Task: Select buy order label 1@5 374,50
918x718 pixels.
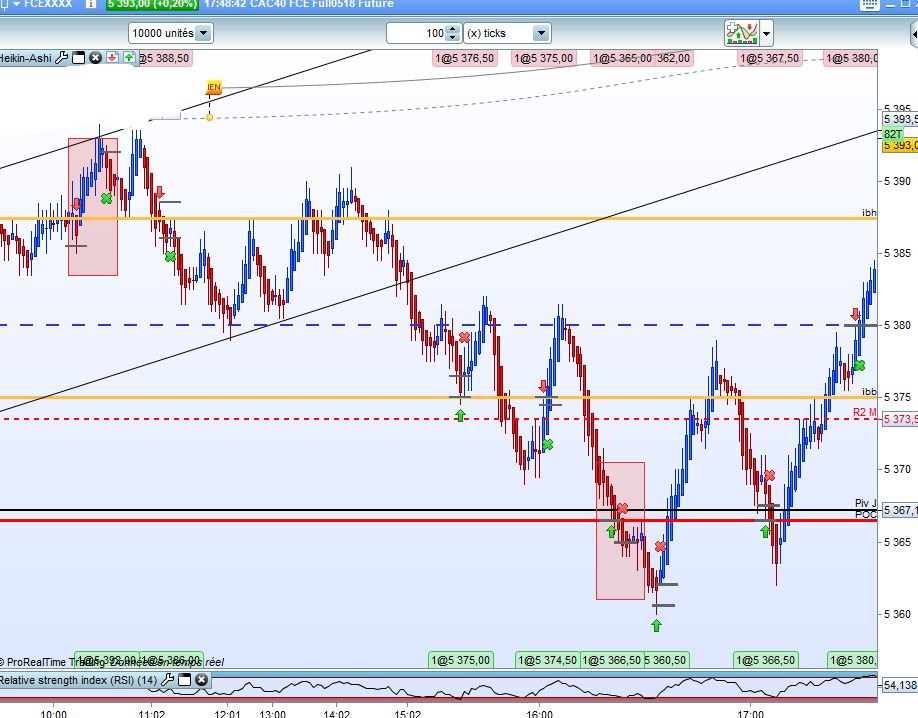Action: 547,660
